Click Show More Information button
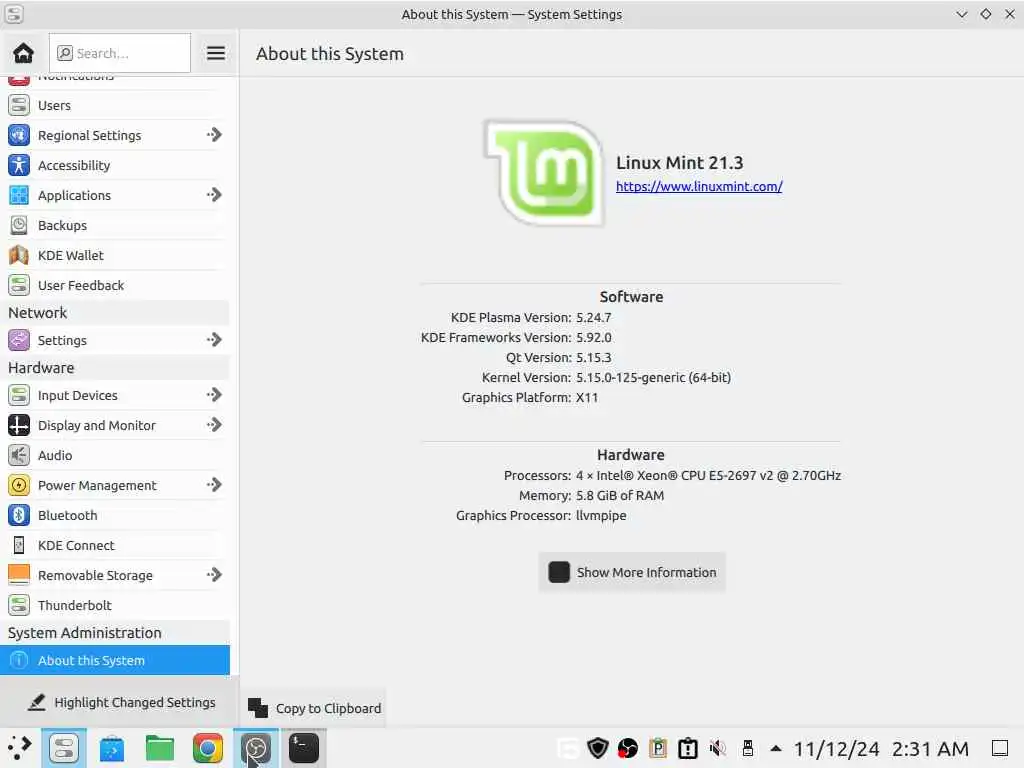 (632, 572)
